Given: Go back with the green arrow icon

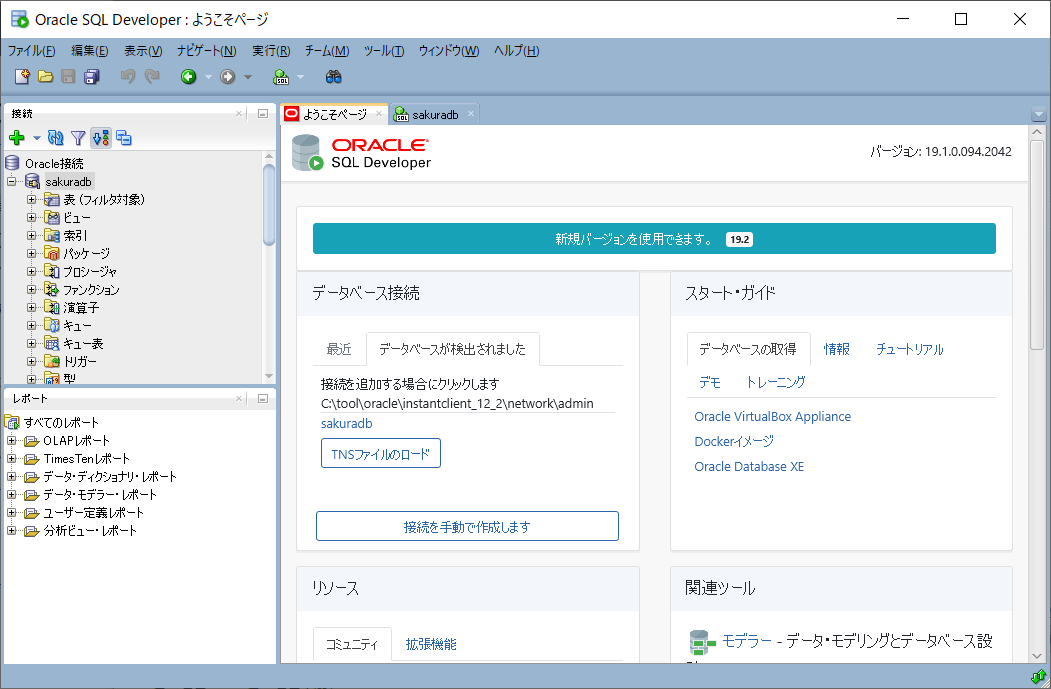Looking at the screenshot, I should pos(188,77).
